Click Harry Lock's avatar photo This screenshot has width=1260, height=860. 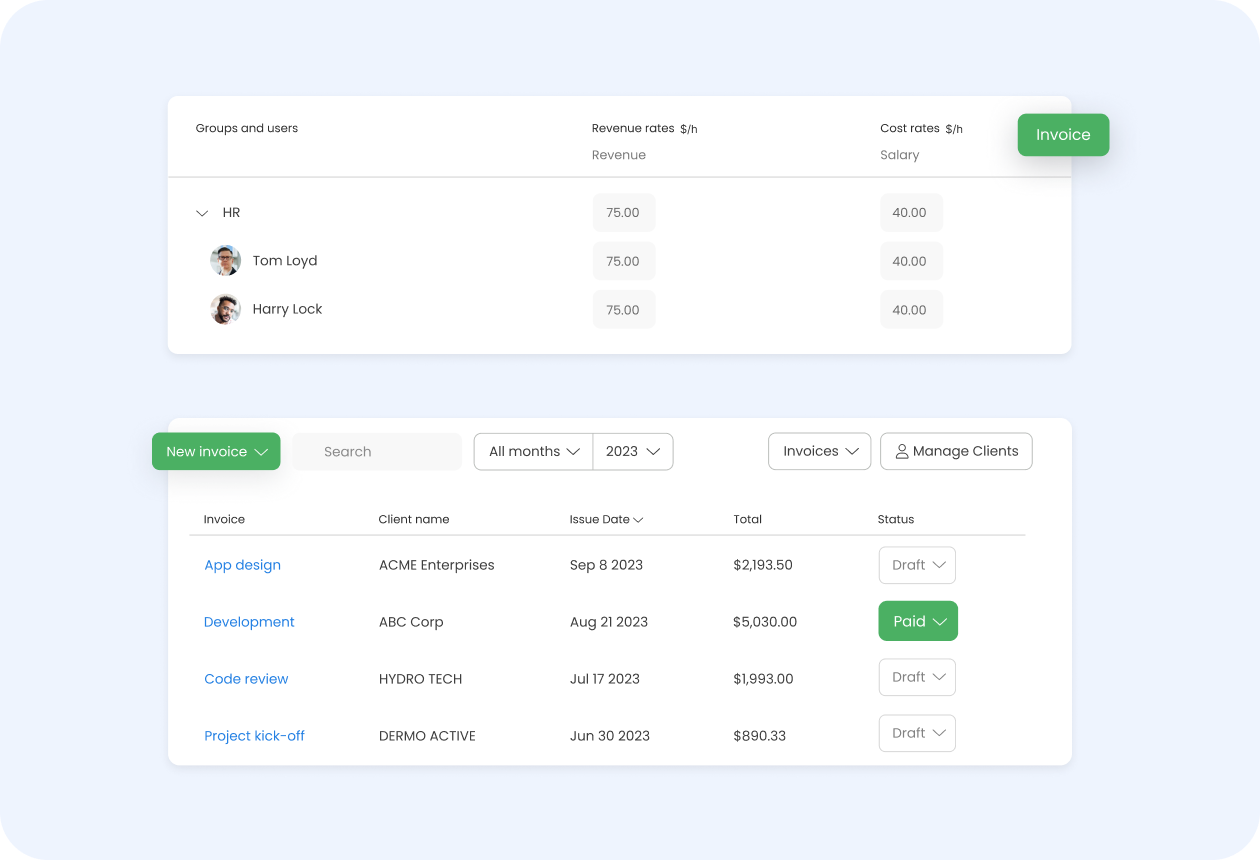click(225, 309)
